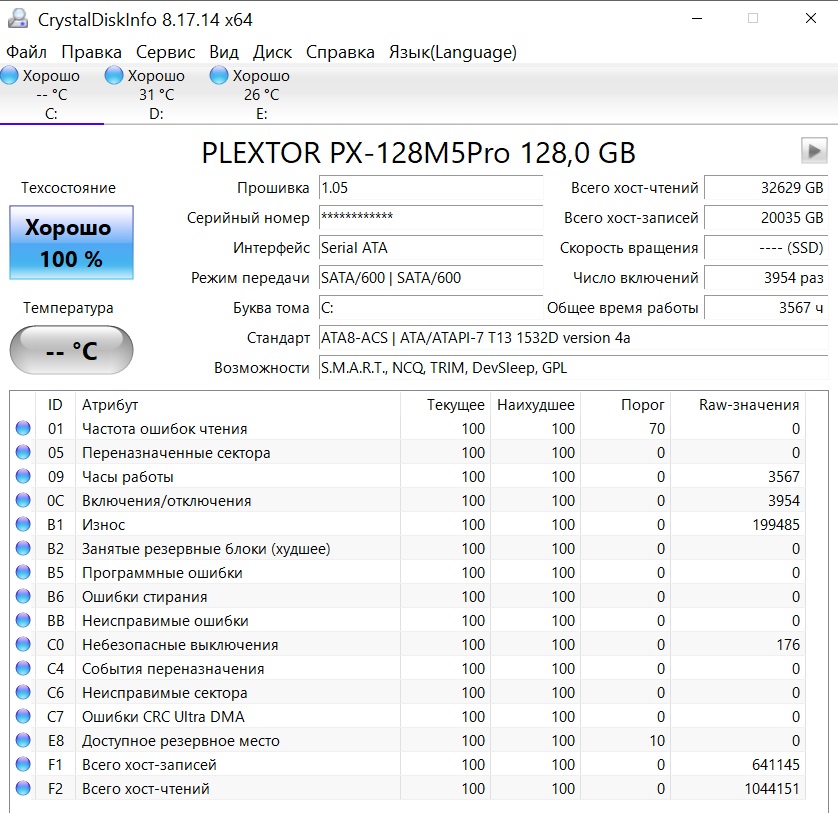Click the CrystalDiskInfo app icon in title bar
The image size is (838, 813).
17,18
